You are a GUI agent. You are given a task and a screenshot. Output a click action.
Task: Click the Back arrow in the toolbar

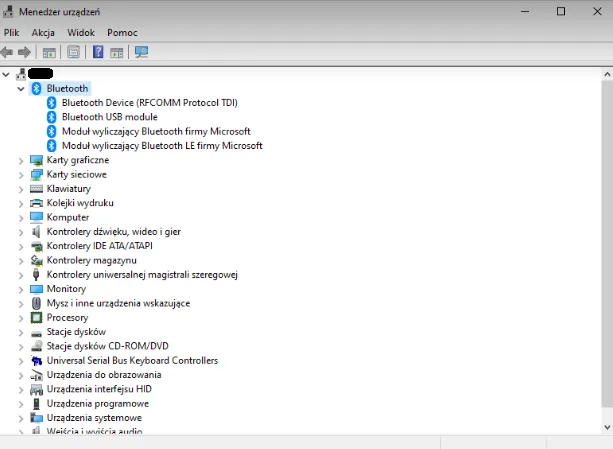point(8,52)
